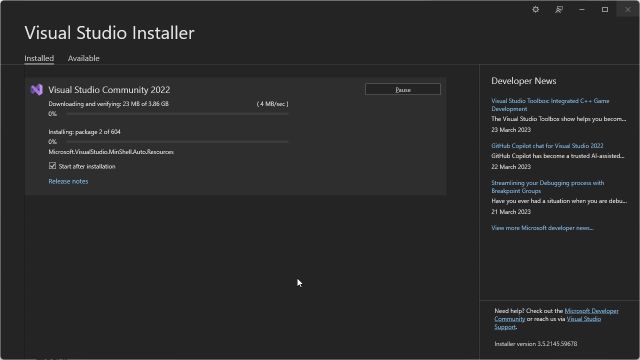Viewport: 640px width, 360px height.
Task: Click the installing package progress bar
Action: (x=178, y=142)
